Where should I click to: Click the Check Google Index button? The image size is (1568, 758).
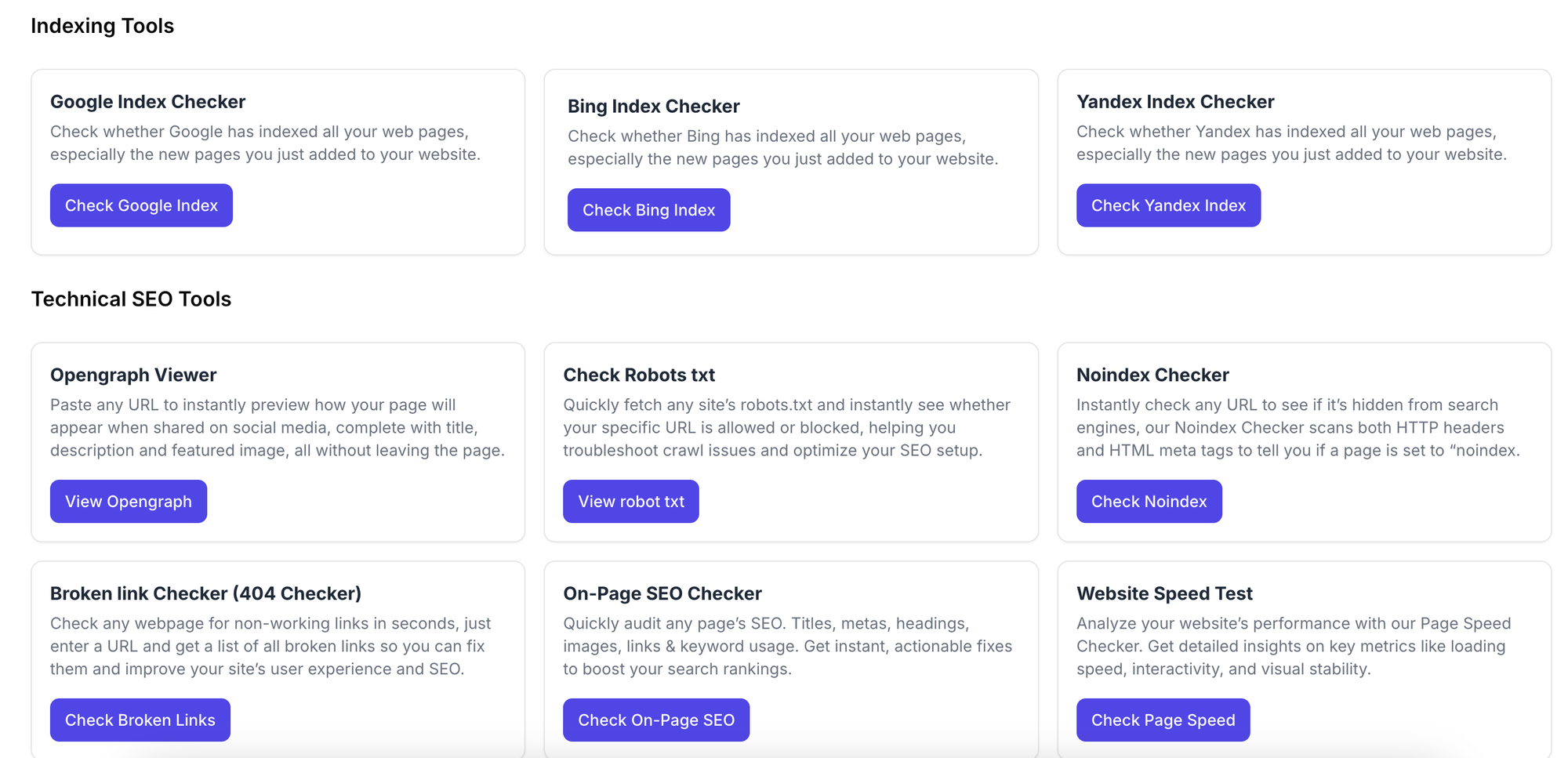click(x=141, y=205)
